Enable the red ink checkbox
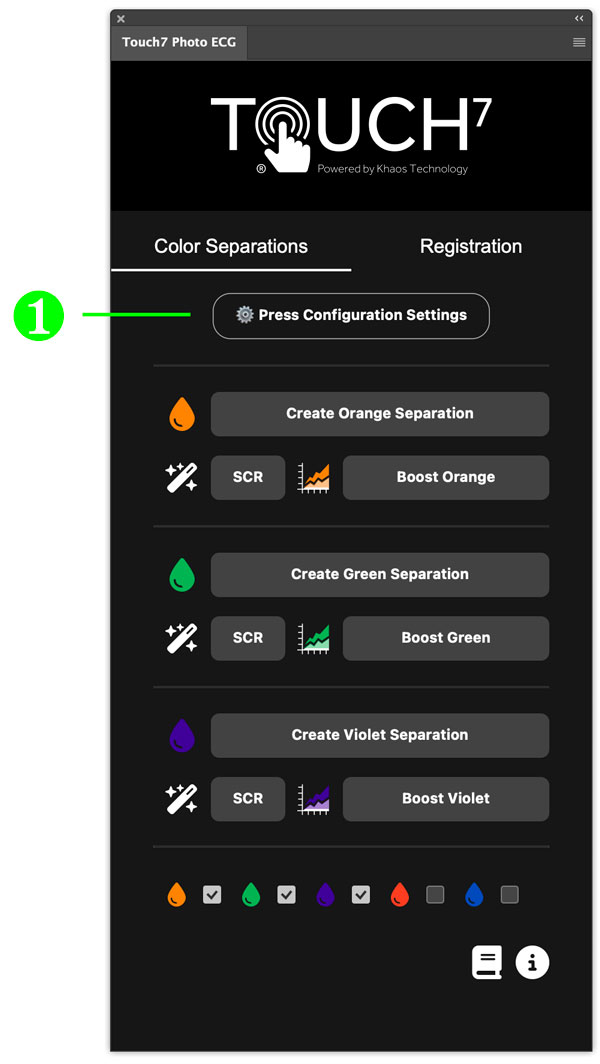 click(435, 895)
